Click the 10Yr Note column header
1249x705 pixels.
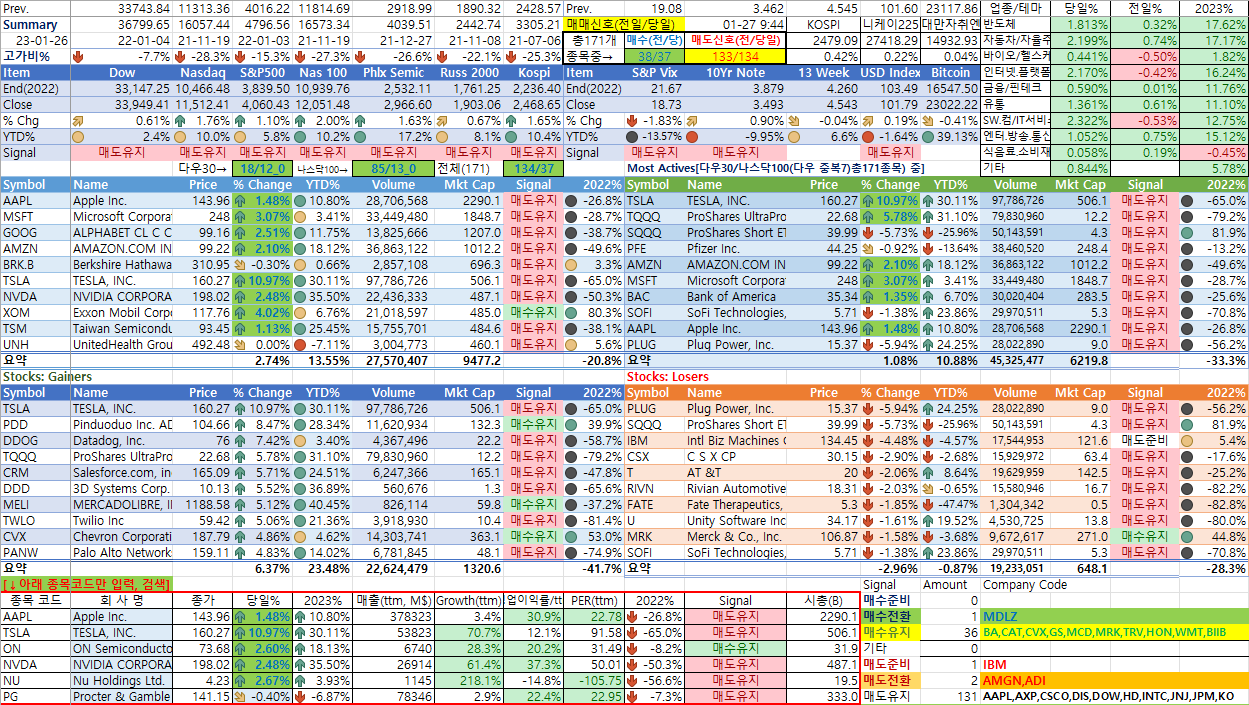point(737,73)
